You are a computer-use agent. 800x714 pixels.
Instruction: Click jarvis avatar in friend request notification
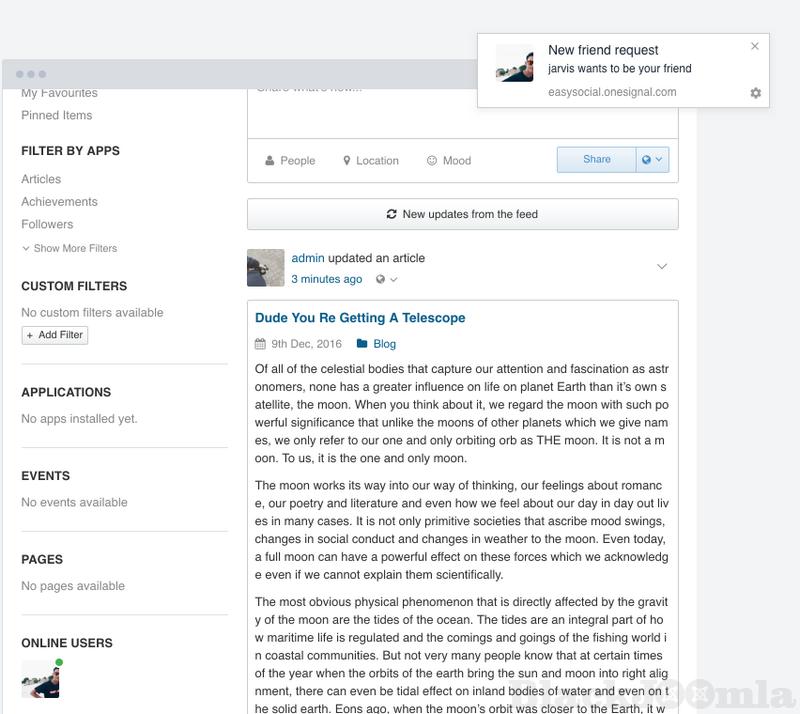(x=514, y=63)
